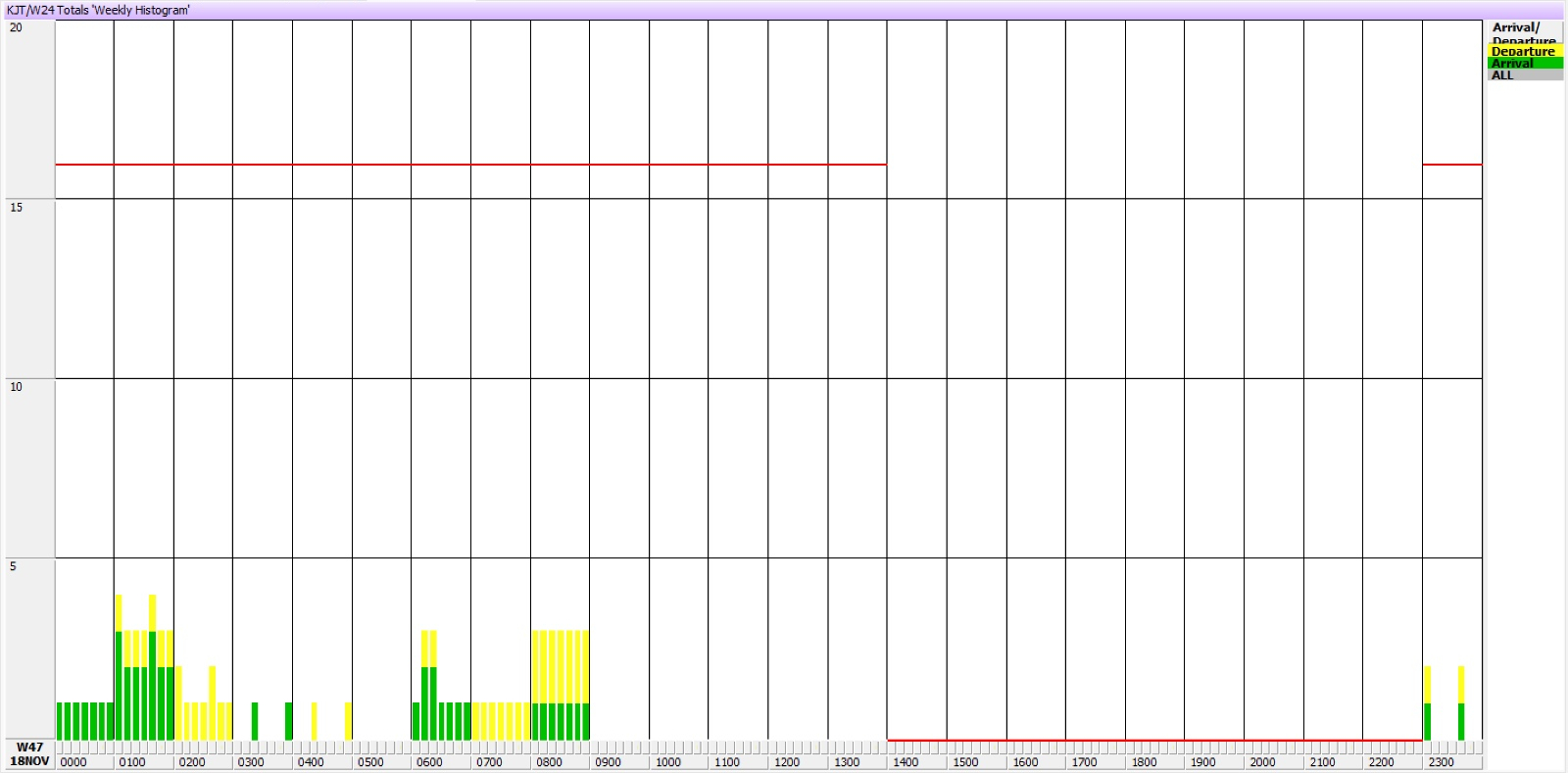Viewport: 1568px width, 773px height.
Task: Pick the 0800 time slot label
Action: click(x=549, y=762)
